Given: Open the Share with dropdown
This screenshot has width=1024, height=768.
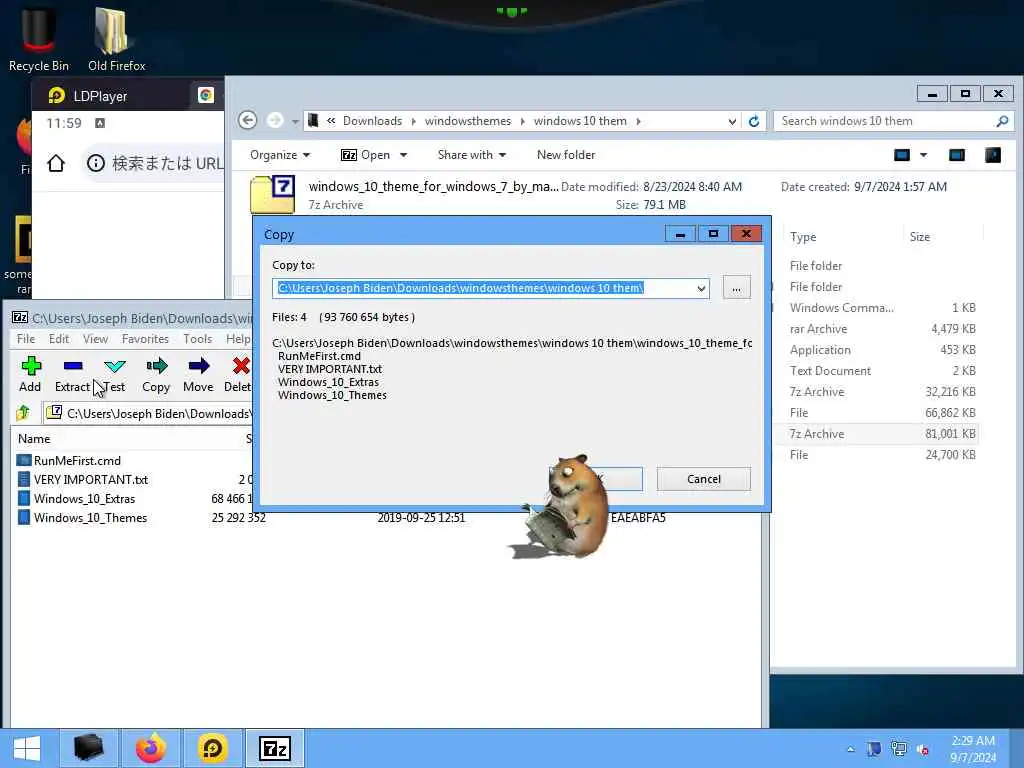Looking at the screenshot, I should (x=472, y=155).
